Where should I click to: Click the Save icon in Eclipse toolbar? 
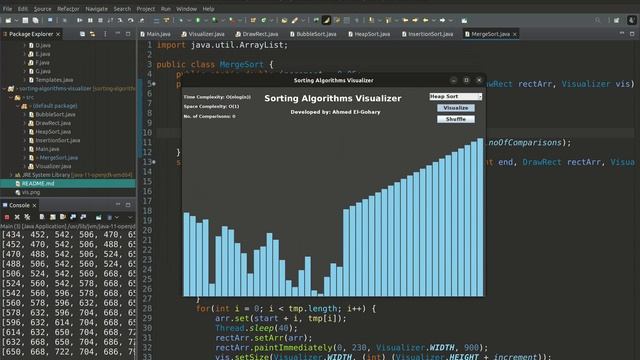tap(25, 20)
